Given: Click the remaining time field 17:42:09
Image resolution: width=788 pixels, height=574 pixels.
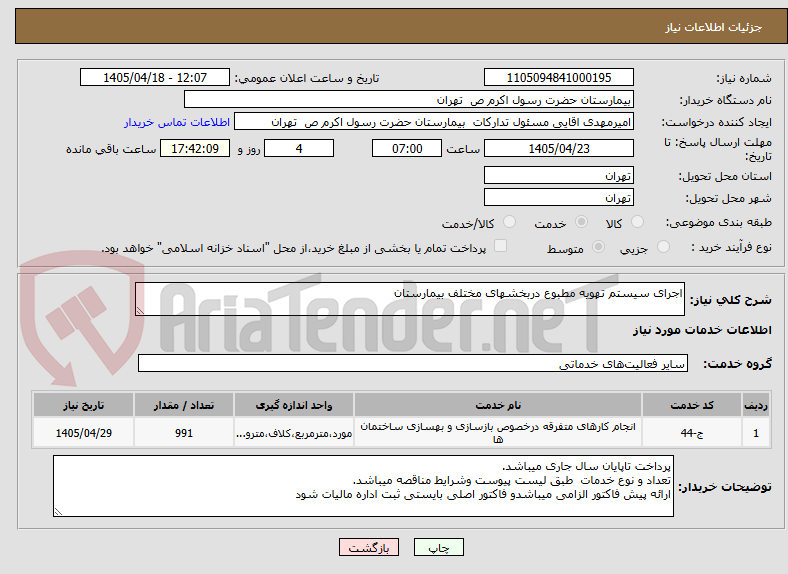Looking at the screenshot, I should pyautogui.click(x=195, y=148).
